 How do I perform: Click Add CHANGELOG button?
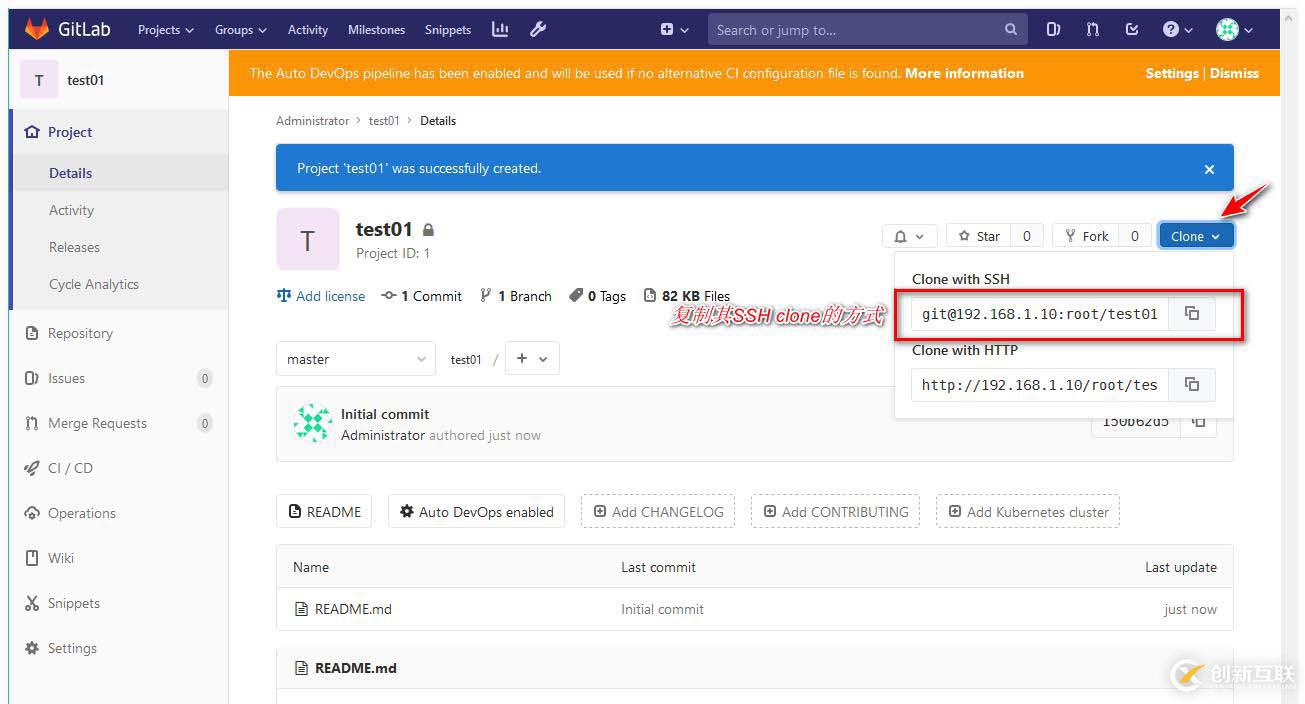click(x=658, y=511)
